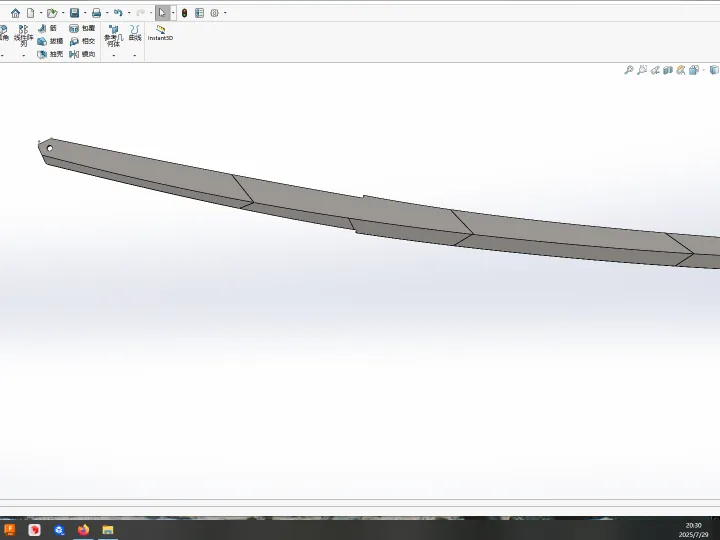Select the Rib tool (筋)

tap(48, 28)
